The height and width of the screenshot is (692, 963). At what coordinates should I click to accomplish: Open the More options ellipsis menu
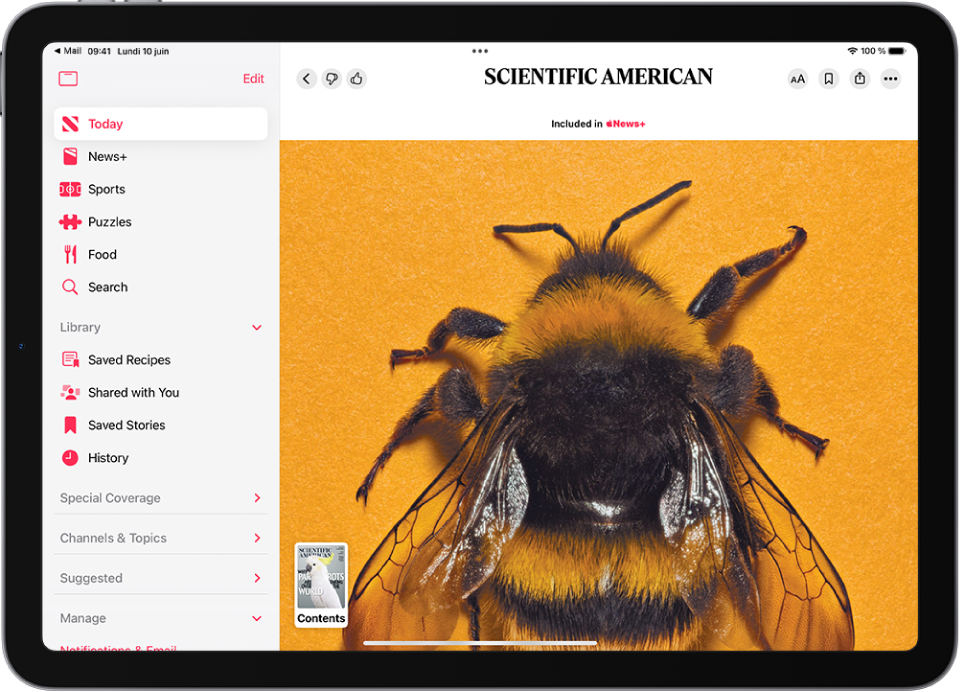click(x=890, y=78)
